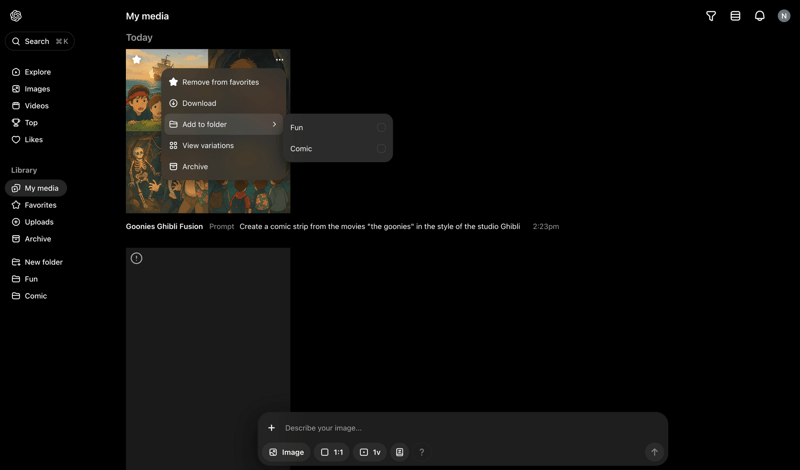Open the Comic folder in the sidebar
The height and width of the screenshot is (470, 800).
tap(29, 295)
